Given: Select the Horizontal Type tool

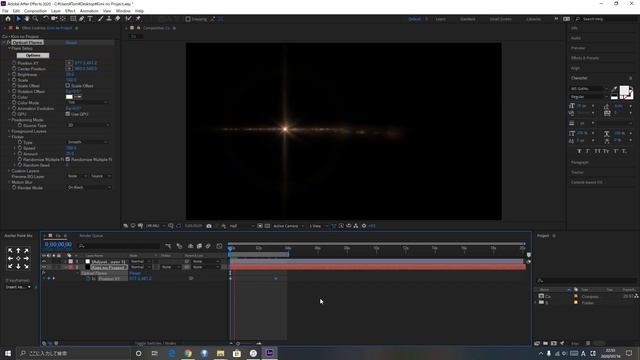Looking at the screenshot, I should (x=90, y=19).
